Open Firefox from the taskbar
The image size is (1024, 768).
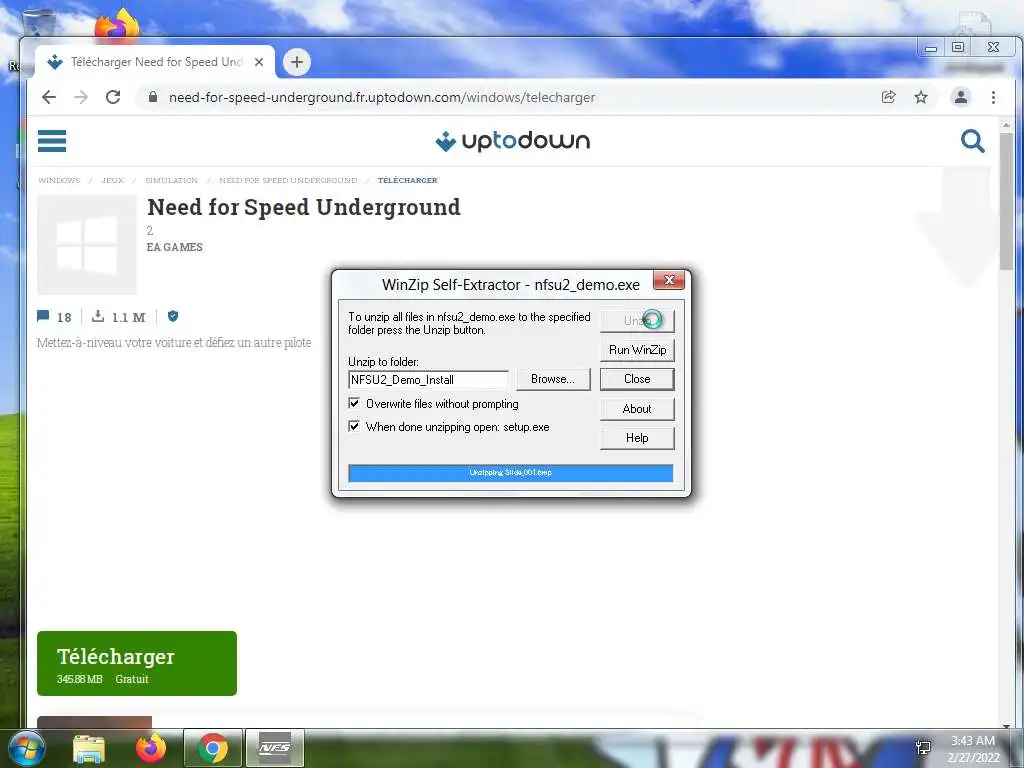151,748
